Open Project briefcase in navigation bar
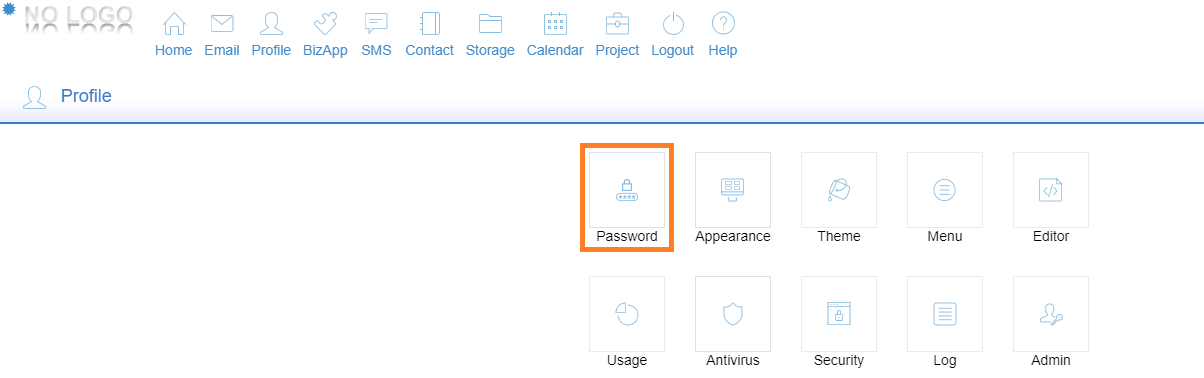The width and height of the screenshot is (1204, 378). pyautogui.click(x=617, y=35)
